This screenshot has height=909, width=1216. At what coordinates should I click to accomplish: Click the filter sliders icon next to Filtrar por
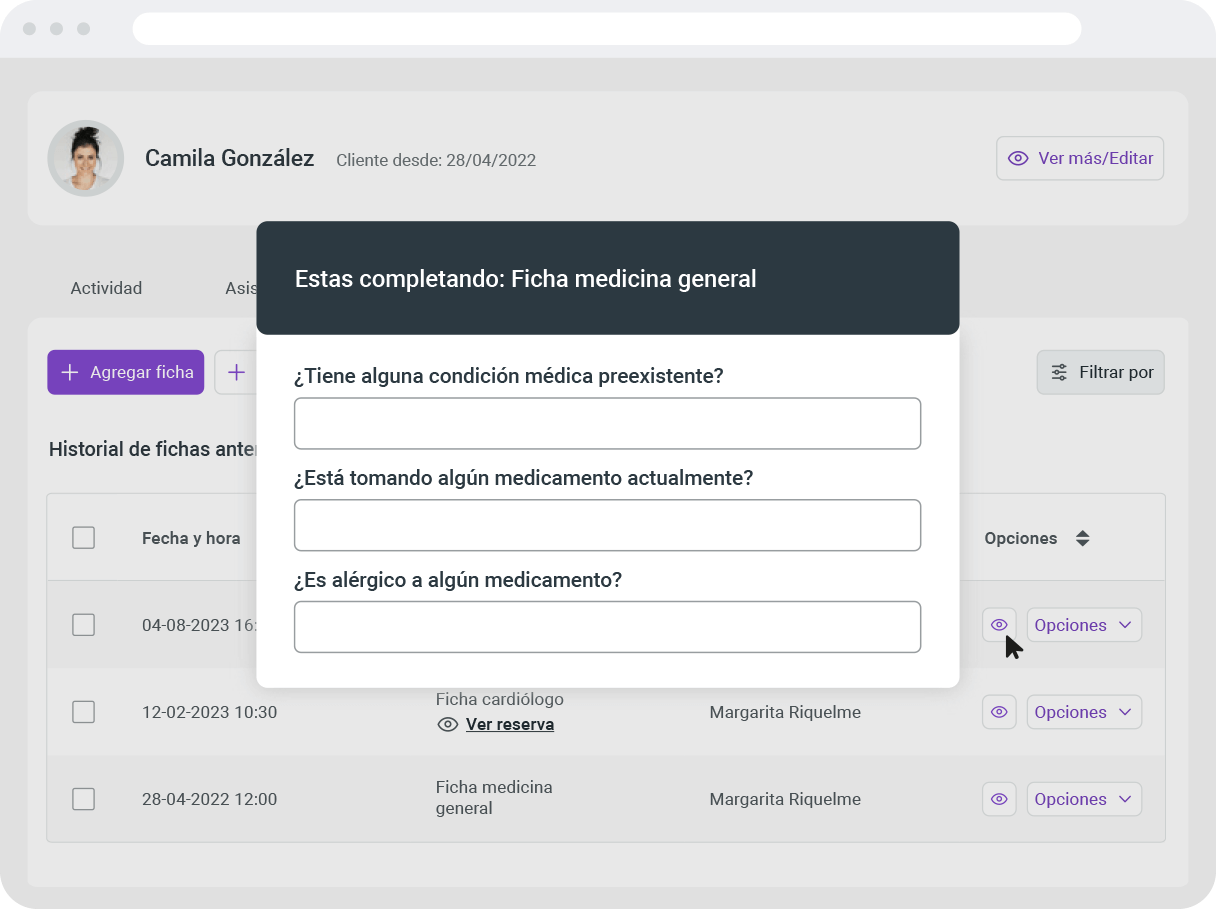(x=1058, y=371)
